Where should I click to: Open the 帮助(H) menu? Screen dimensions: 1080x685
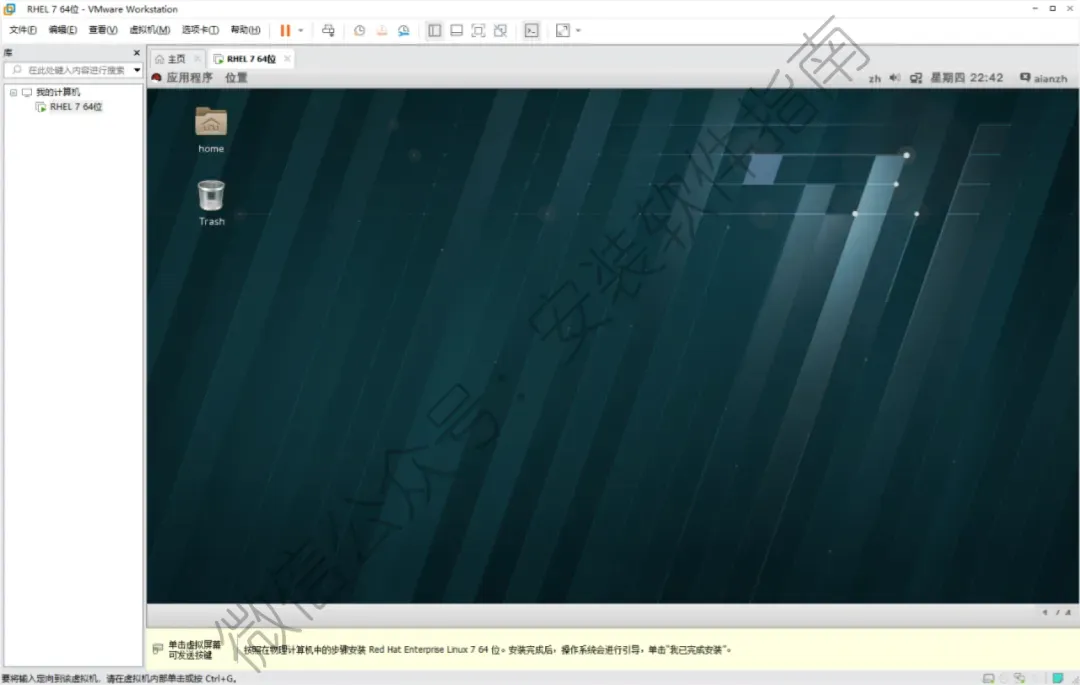245,30
